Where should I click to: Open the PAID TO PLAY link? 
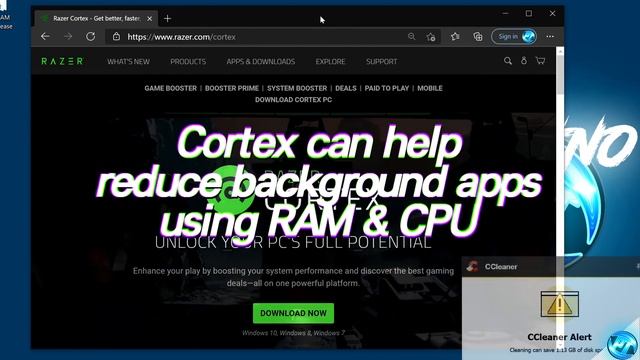387,88
